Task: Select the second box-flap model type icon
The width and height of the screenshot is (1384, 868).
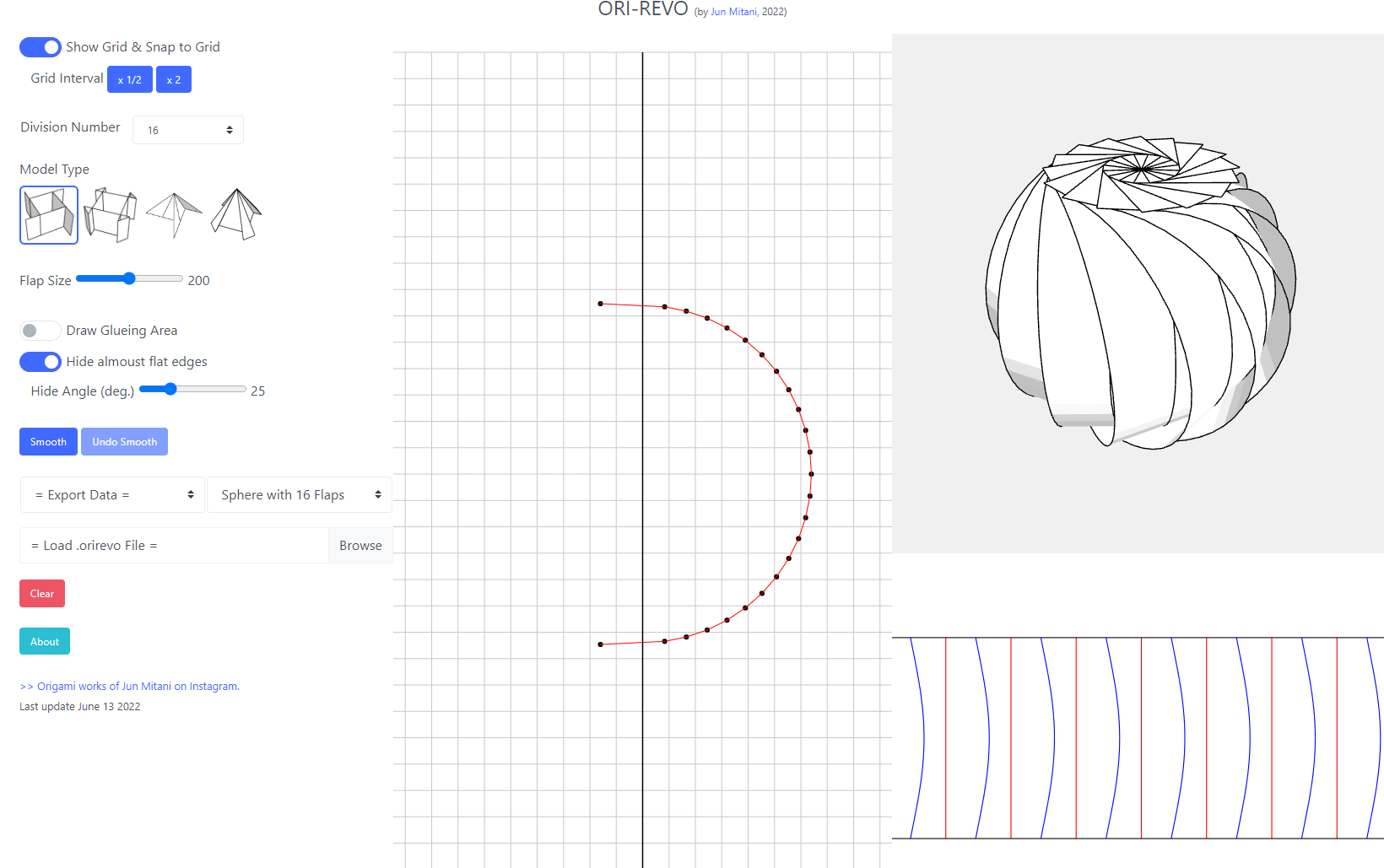Action: pyautogui.click(x=111, y=215)
